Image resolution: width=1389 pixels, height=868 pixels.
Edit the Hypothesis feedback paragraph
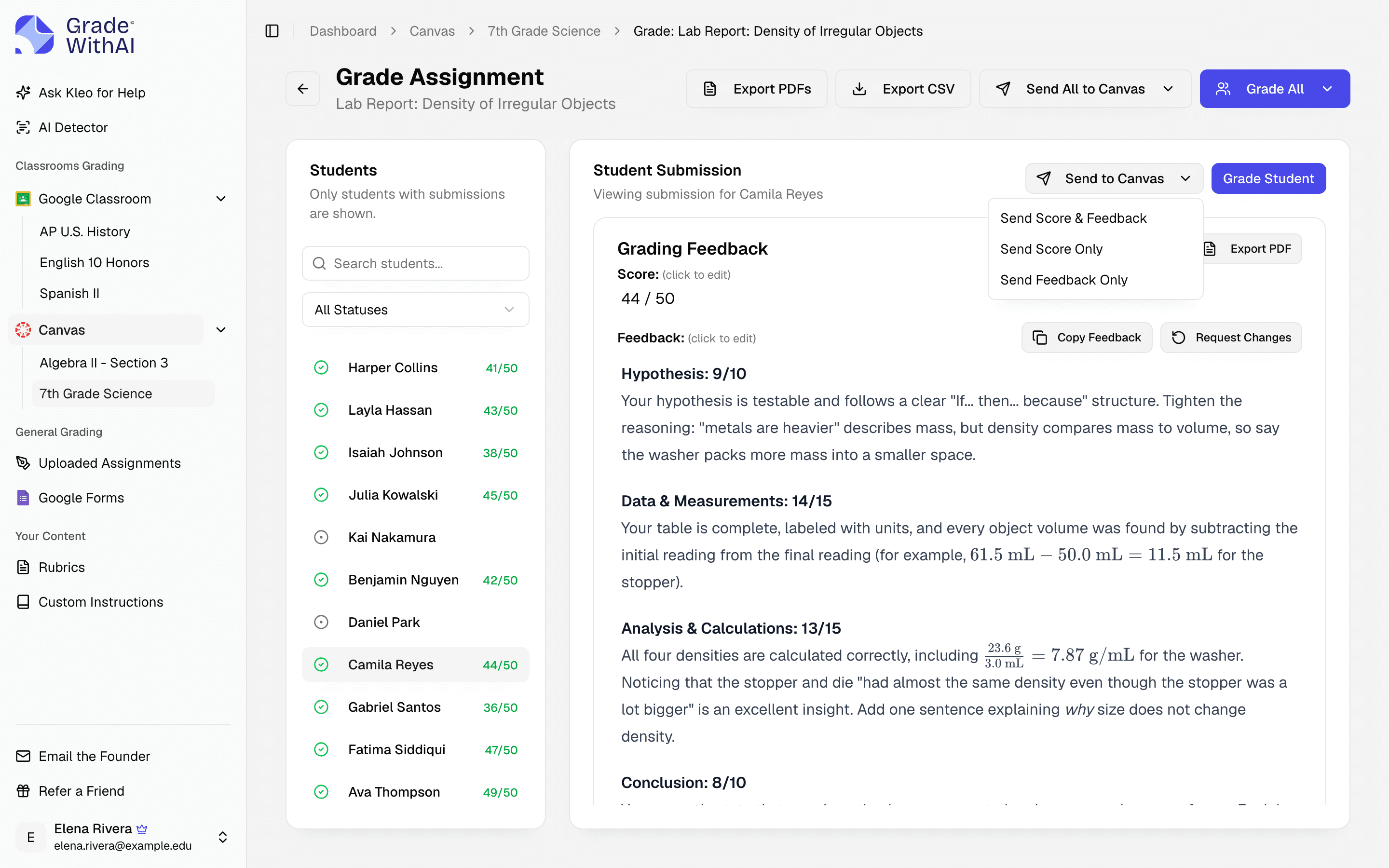pyautogui.click(x=950, y=428)
